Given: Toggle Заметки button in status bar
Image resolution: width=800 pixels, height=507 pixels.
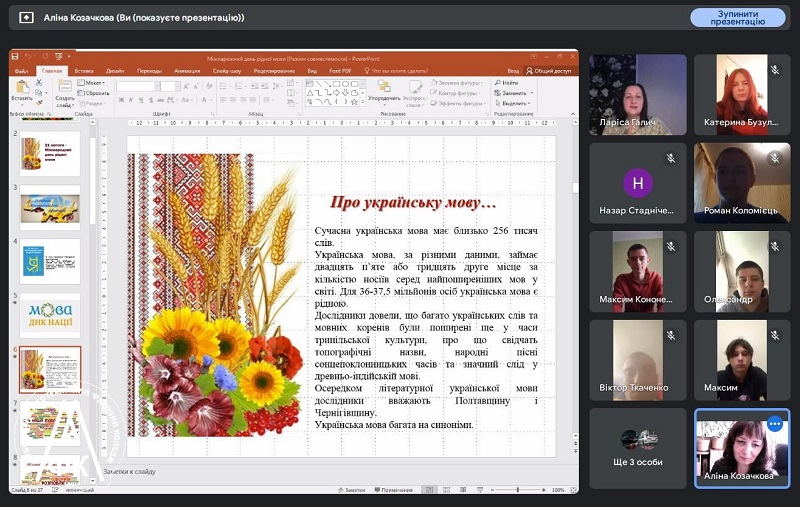Looking at the screenshot, I should (x=352, y=490).
